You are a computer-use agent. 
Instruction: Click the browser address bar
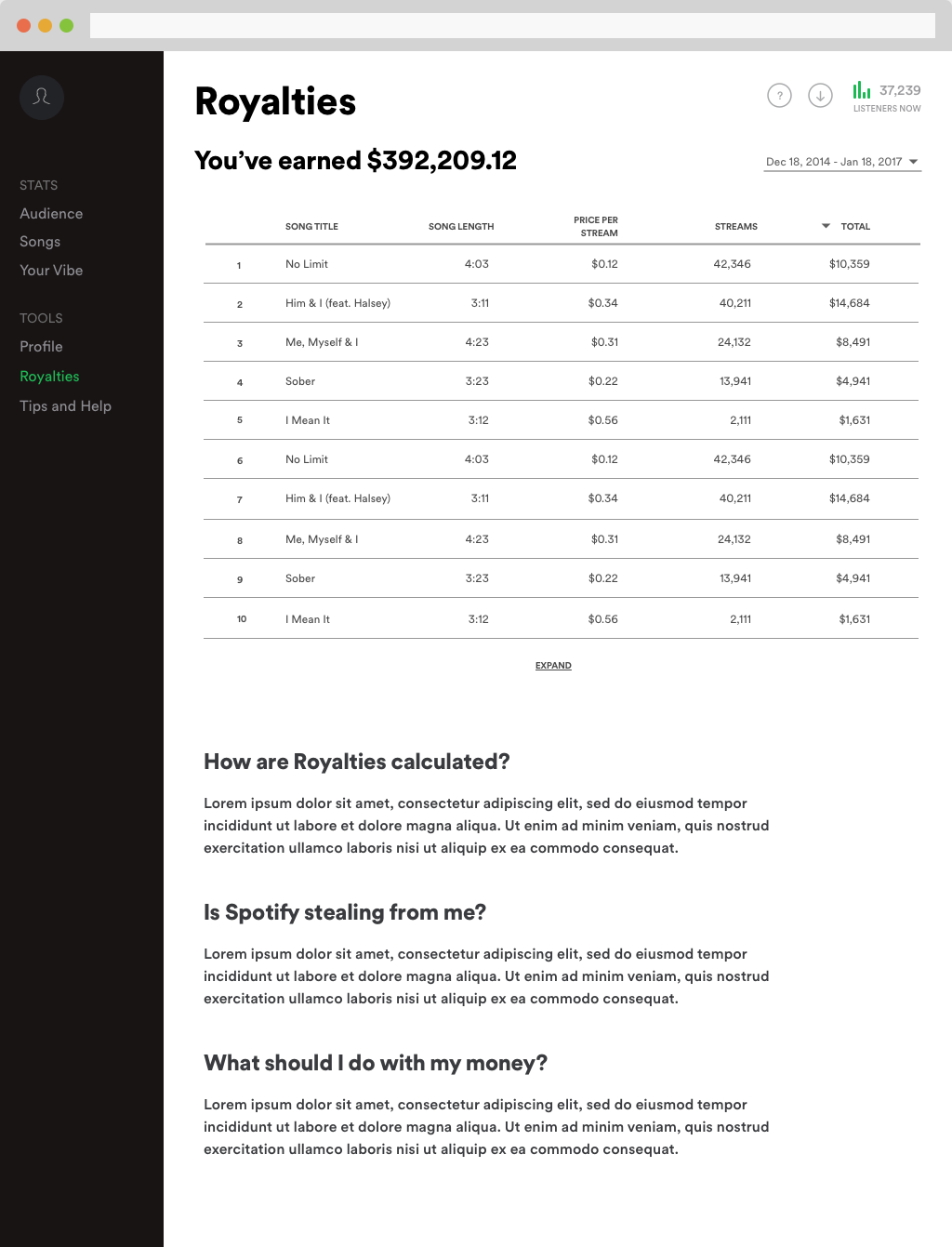pyautogui.click(x=512, y=25)
